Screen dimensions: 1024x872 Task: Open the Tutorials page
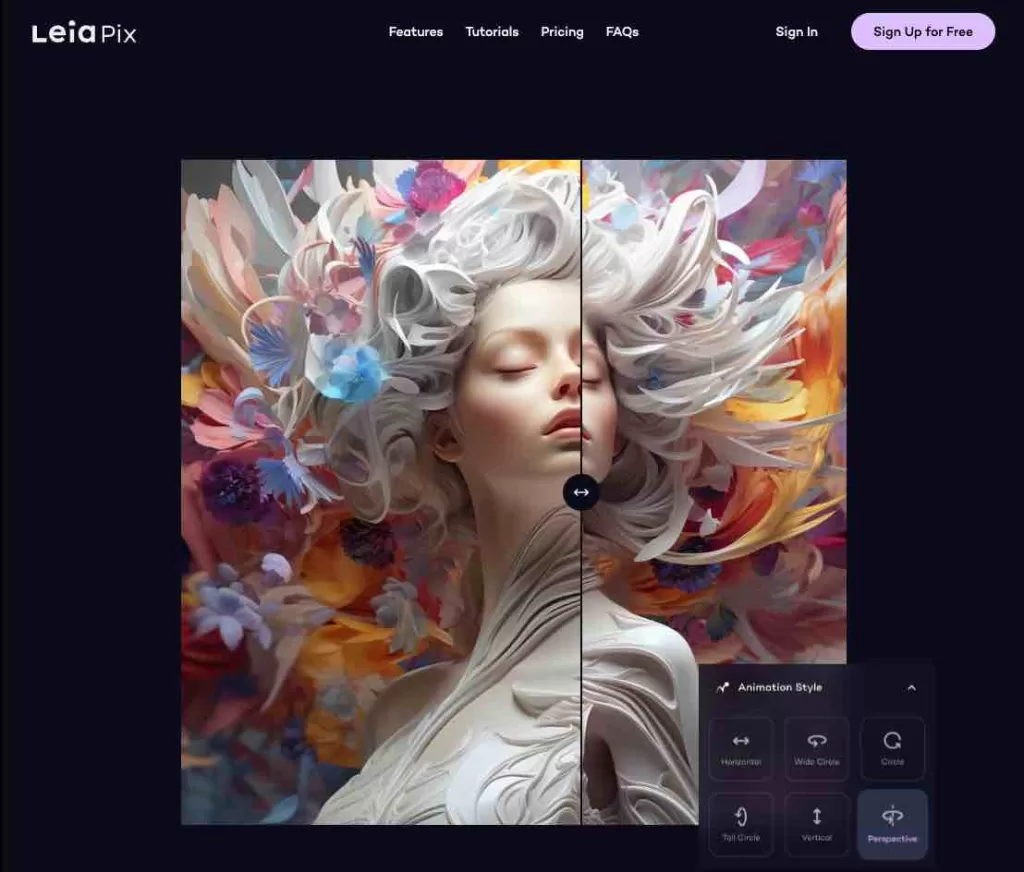tap(492, 31)
